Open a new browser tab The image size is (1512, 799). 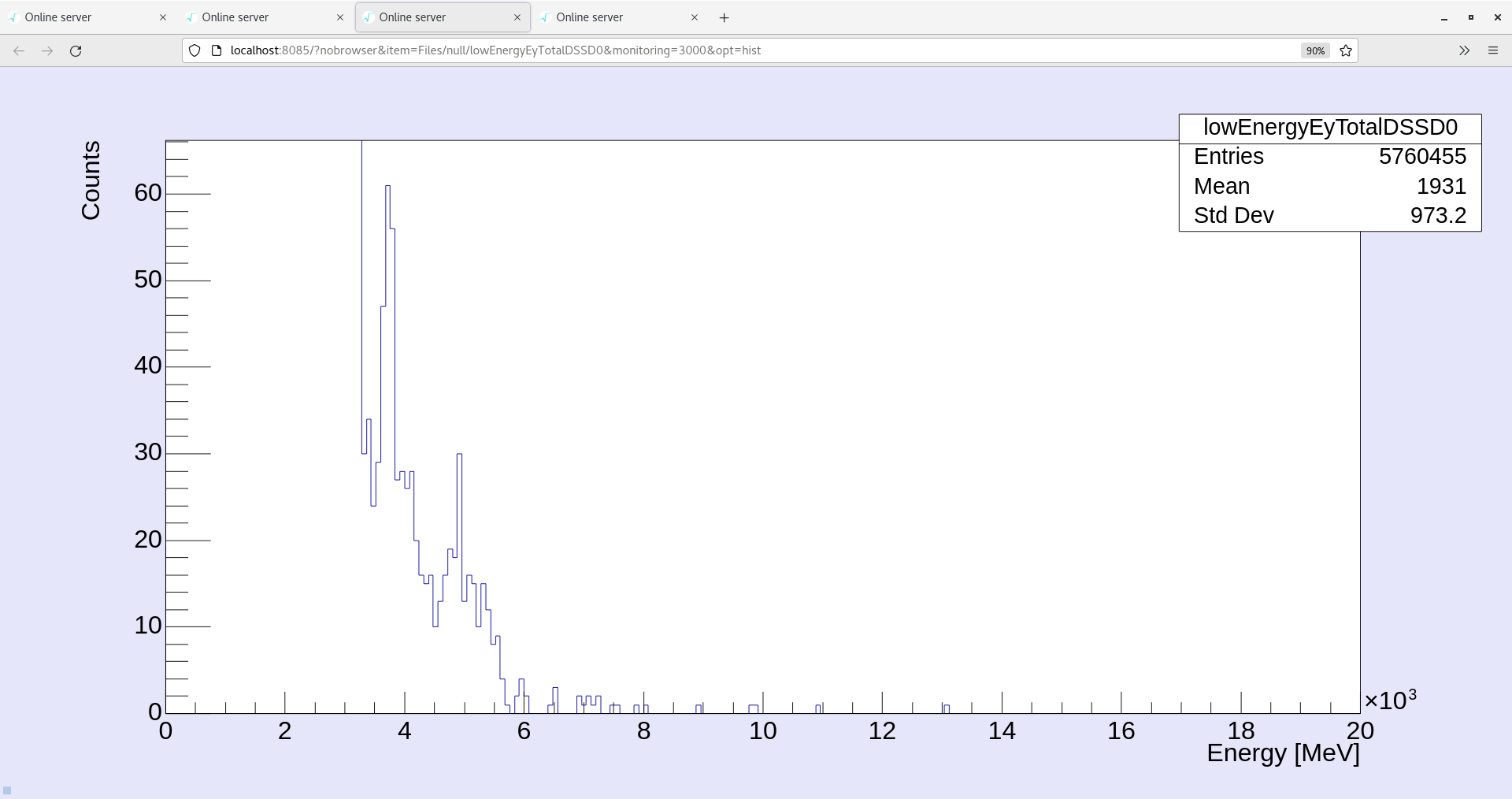pyautogui.click(x=724, y=17)
